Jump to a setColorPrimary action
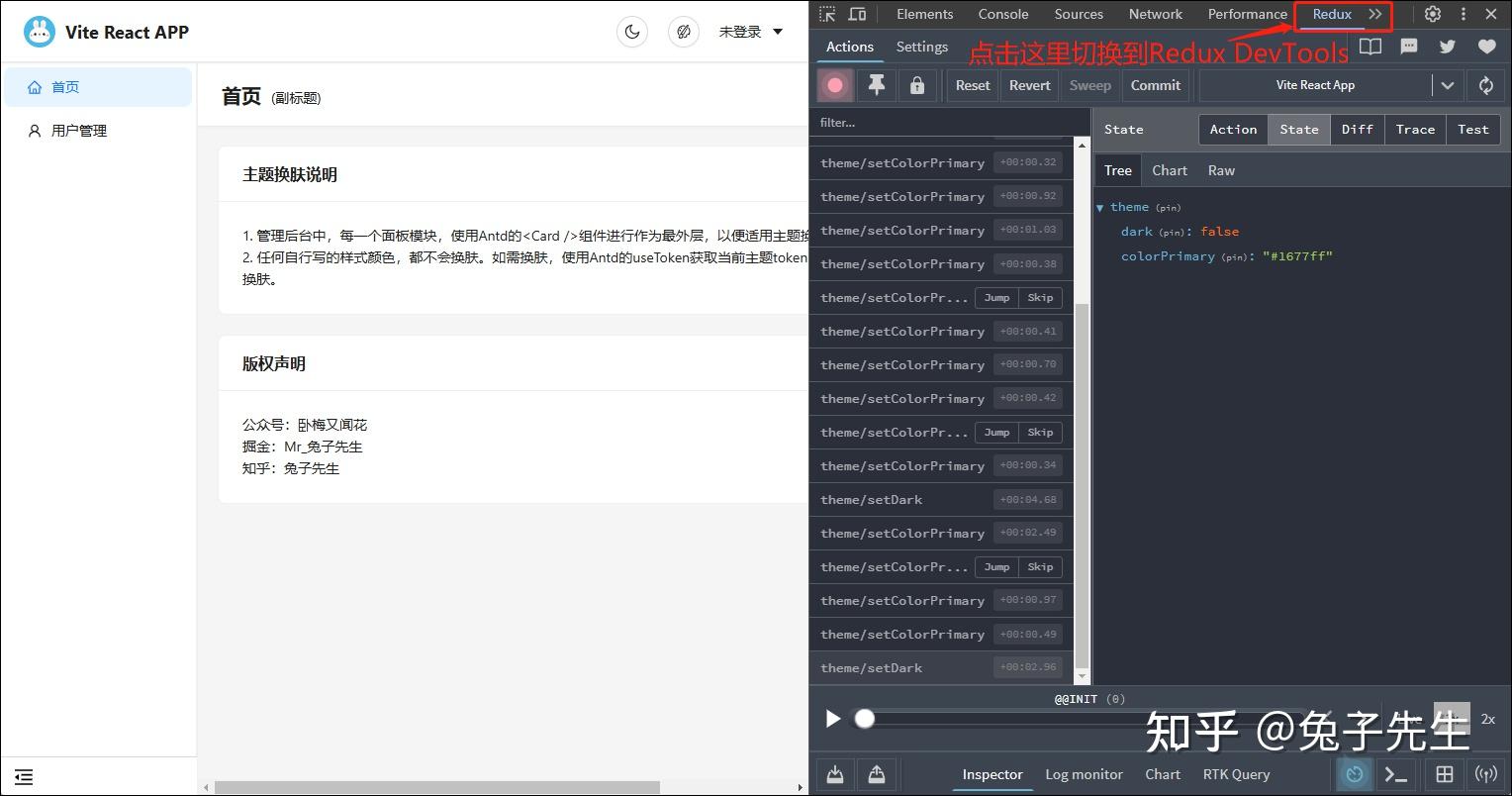Viewport: 1512px width, 796px height. 996,297
